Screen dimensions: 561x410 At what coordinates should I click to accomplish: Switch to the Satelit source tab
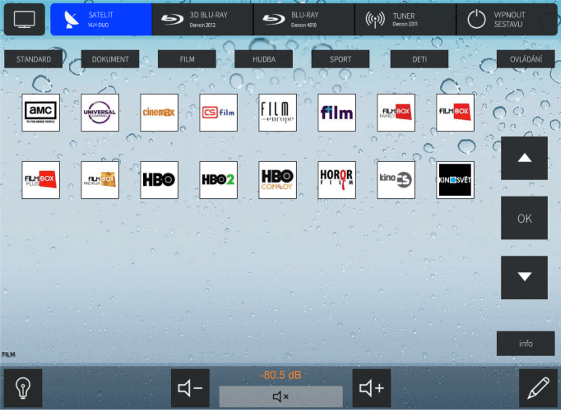click(101, 19)
